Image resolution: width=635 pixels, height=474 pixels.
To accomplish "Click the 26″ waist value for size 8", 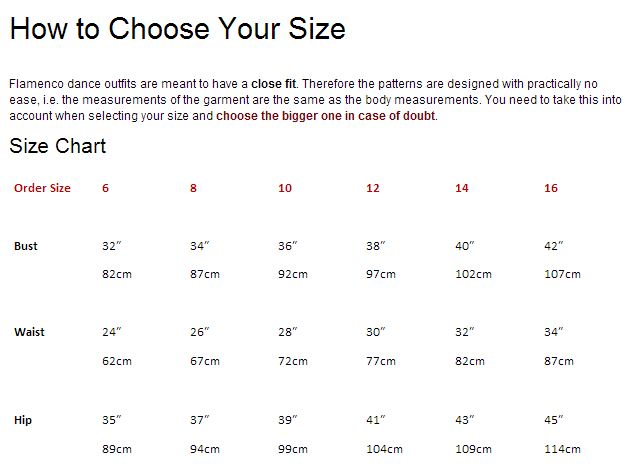I will [x=200, y=332].
